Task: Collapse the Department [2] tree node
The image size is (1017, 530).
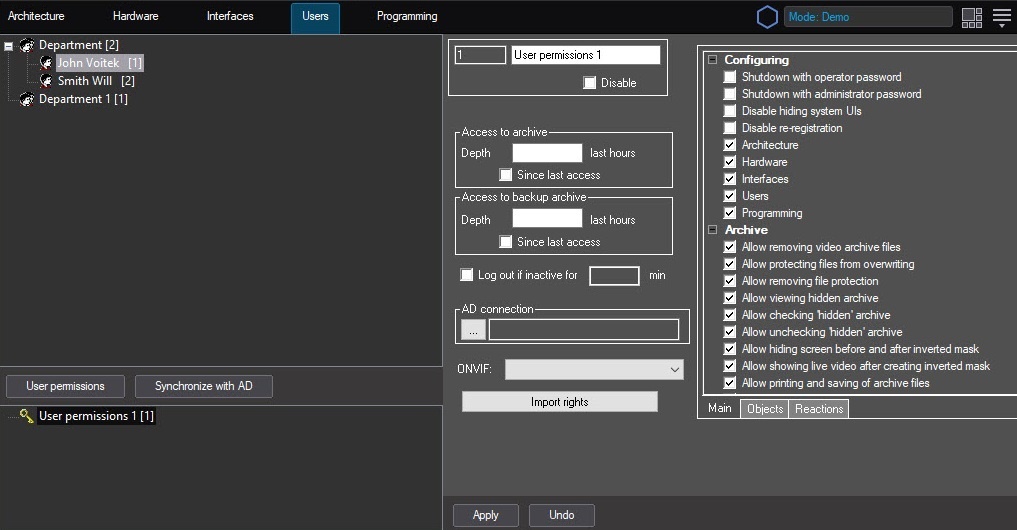Action: point(8,46)
